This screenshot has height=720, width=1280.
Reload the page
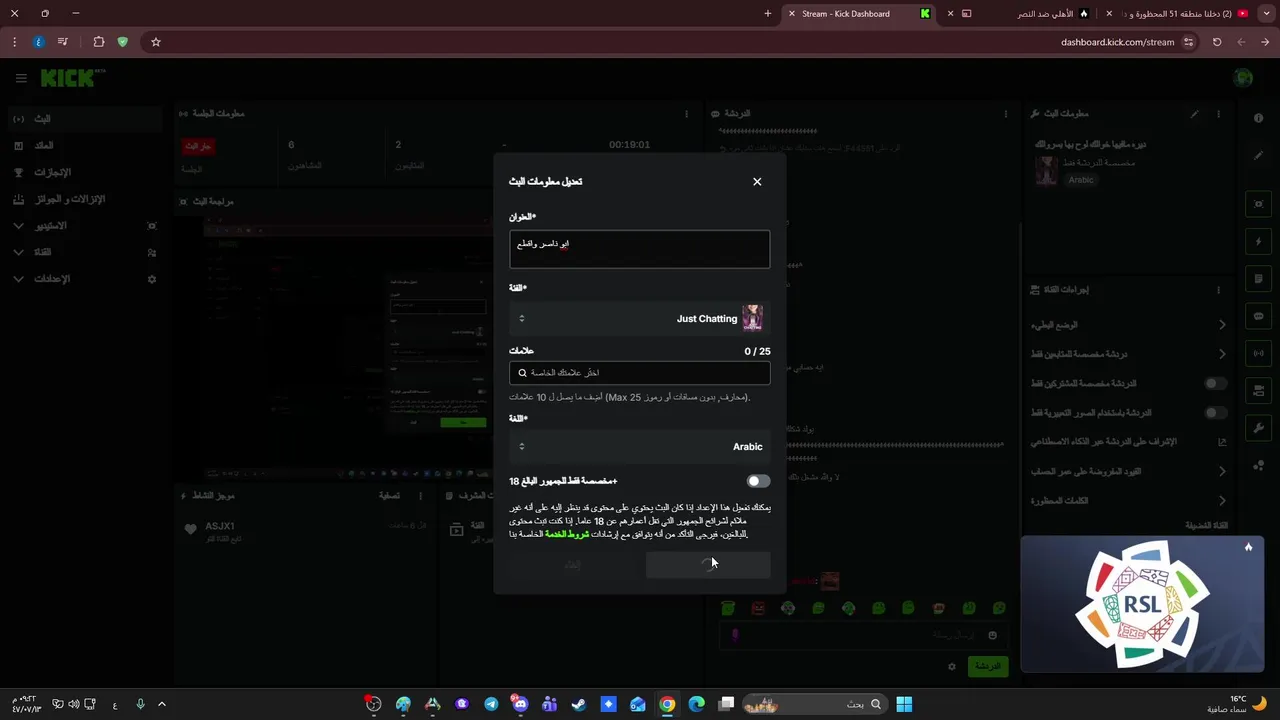point(1217,42)
